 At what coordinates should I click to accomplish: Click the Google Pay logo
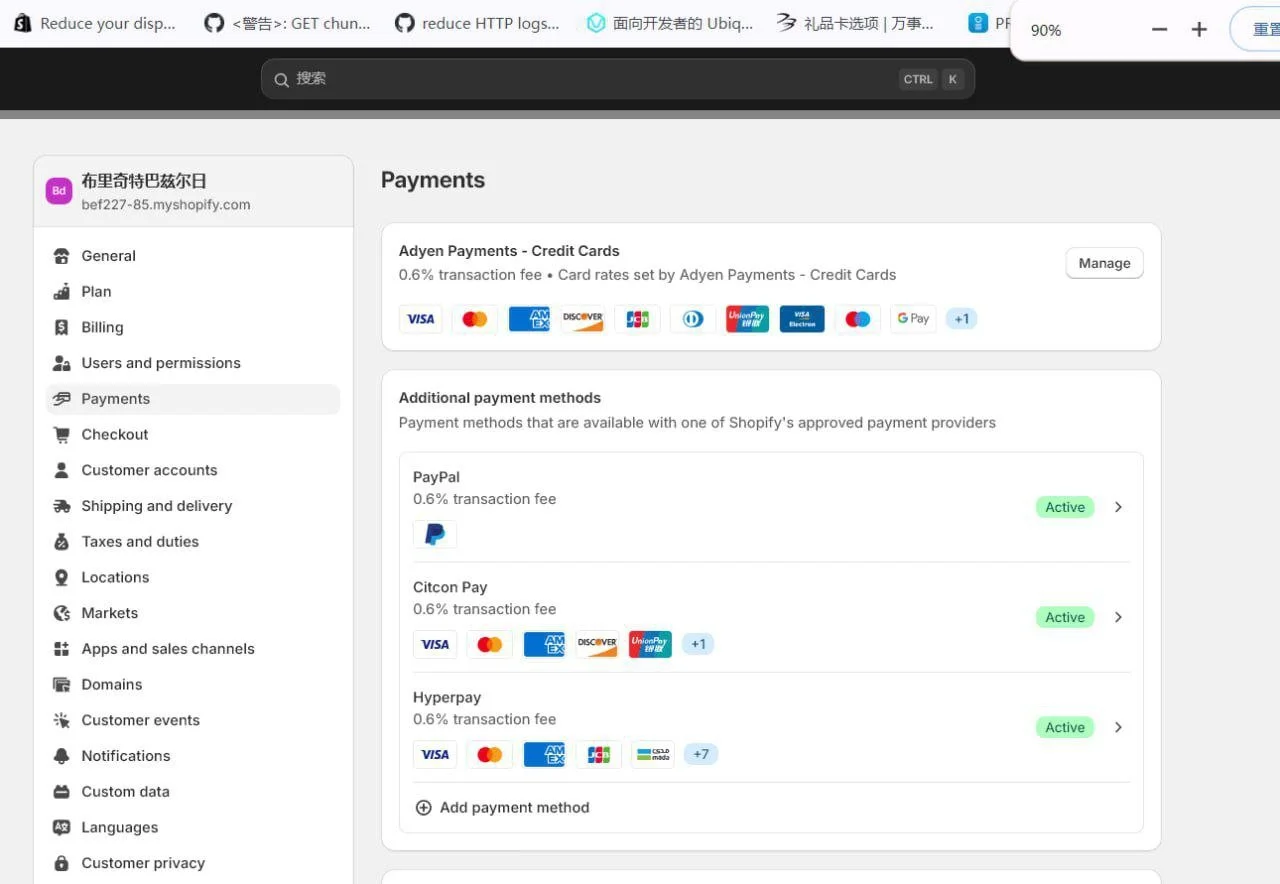913,319
